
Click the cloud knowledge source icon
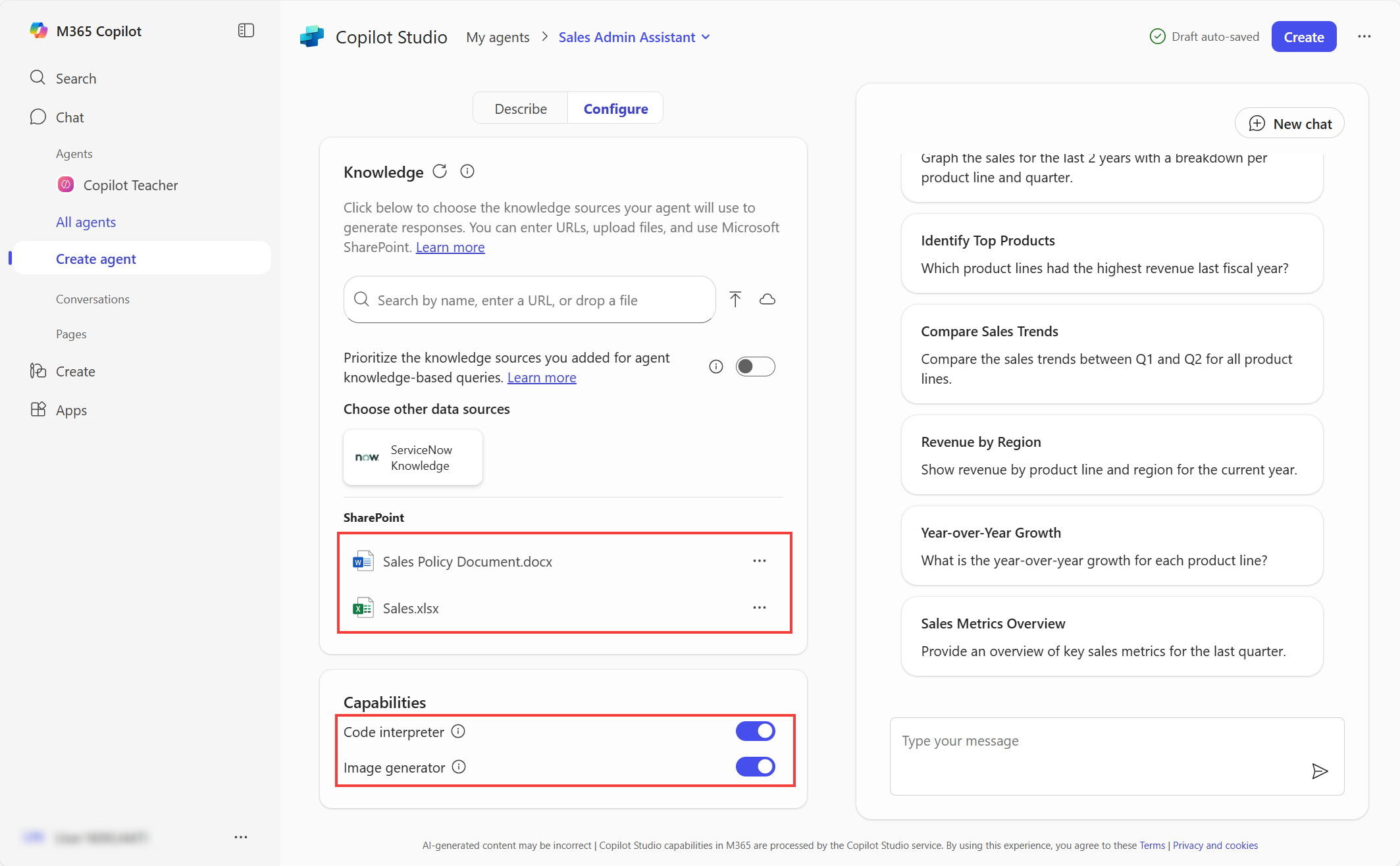767,299
